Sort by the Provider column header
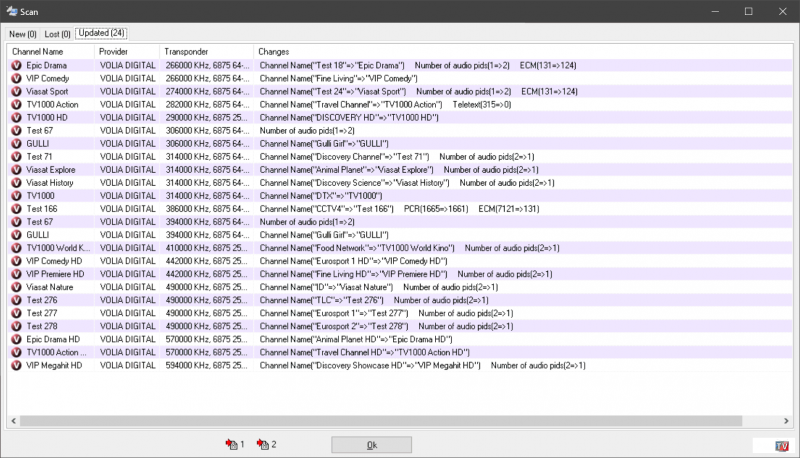800x458 pixels. [126, 51]
